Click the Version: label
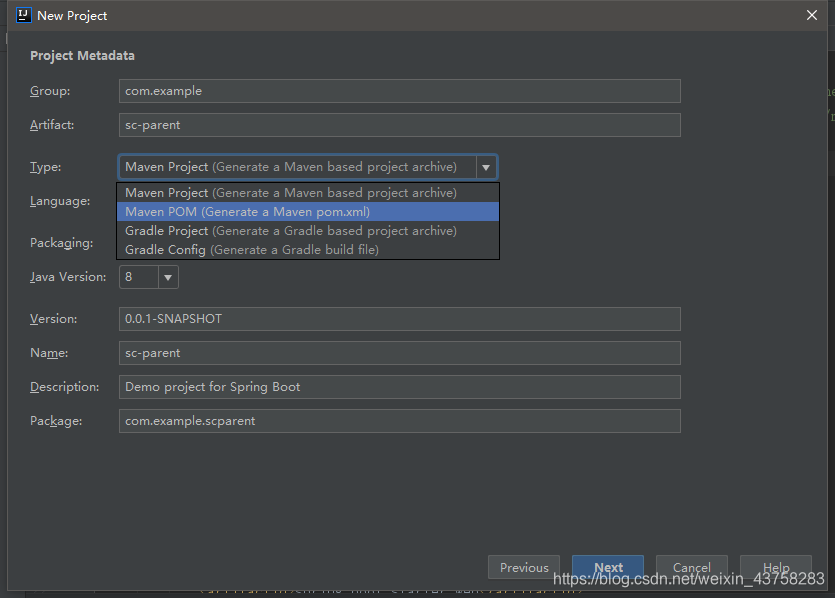The image size is (835, 598). click(x=54, y=319)
